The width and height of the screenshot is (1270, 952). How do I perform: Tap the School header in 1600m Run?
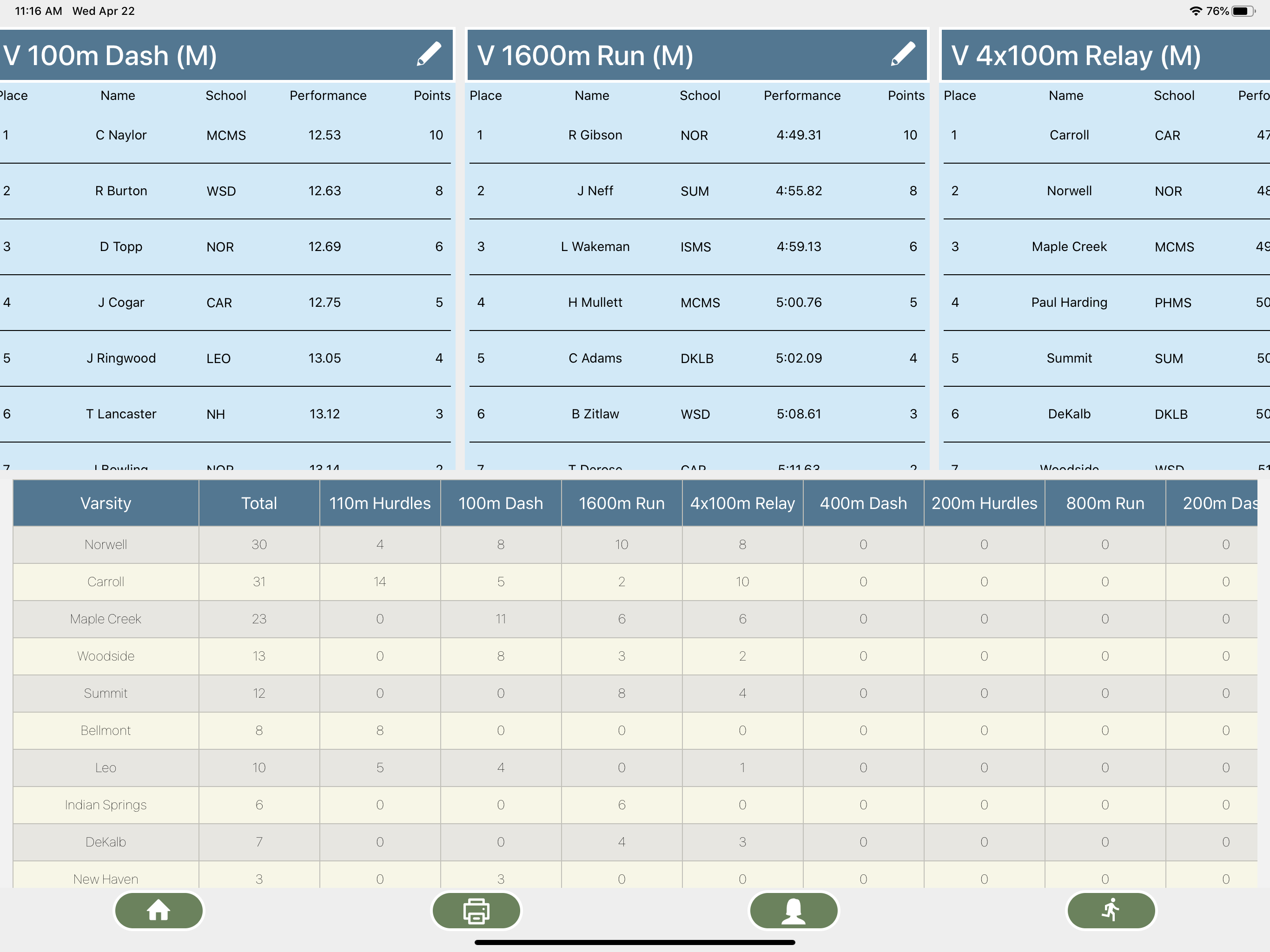tap(700, 95)
